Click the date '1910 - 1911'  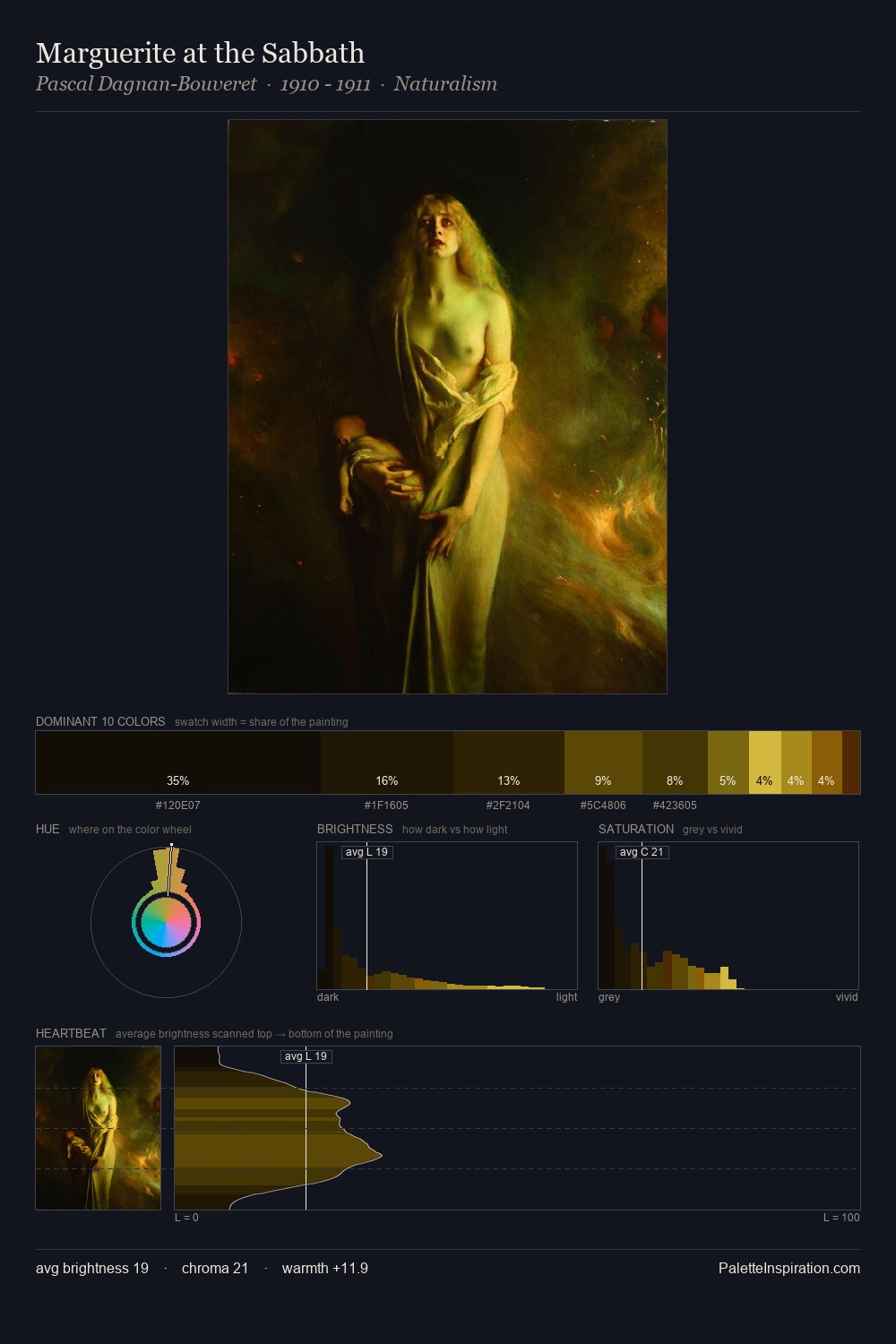click(325, 84)
